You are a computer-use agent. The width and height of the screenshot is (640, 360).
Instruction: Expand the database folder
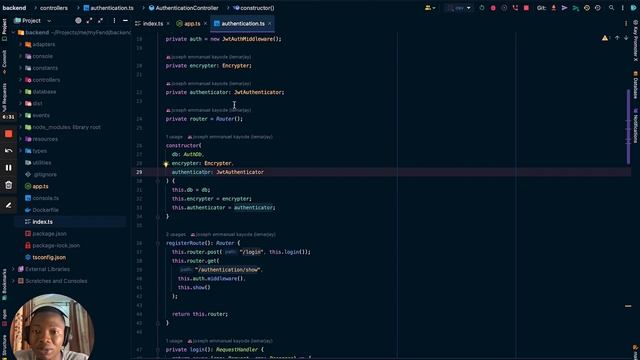click(20, 91)
